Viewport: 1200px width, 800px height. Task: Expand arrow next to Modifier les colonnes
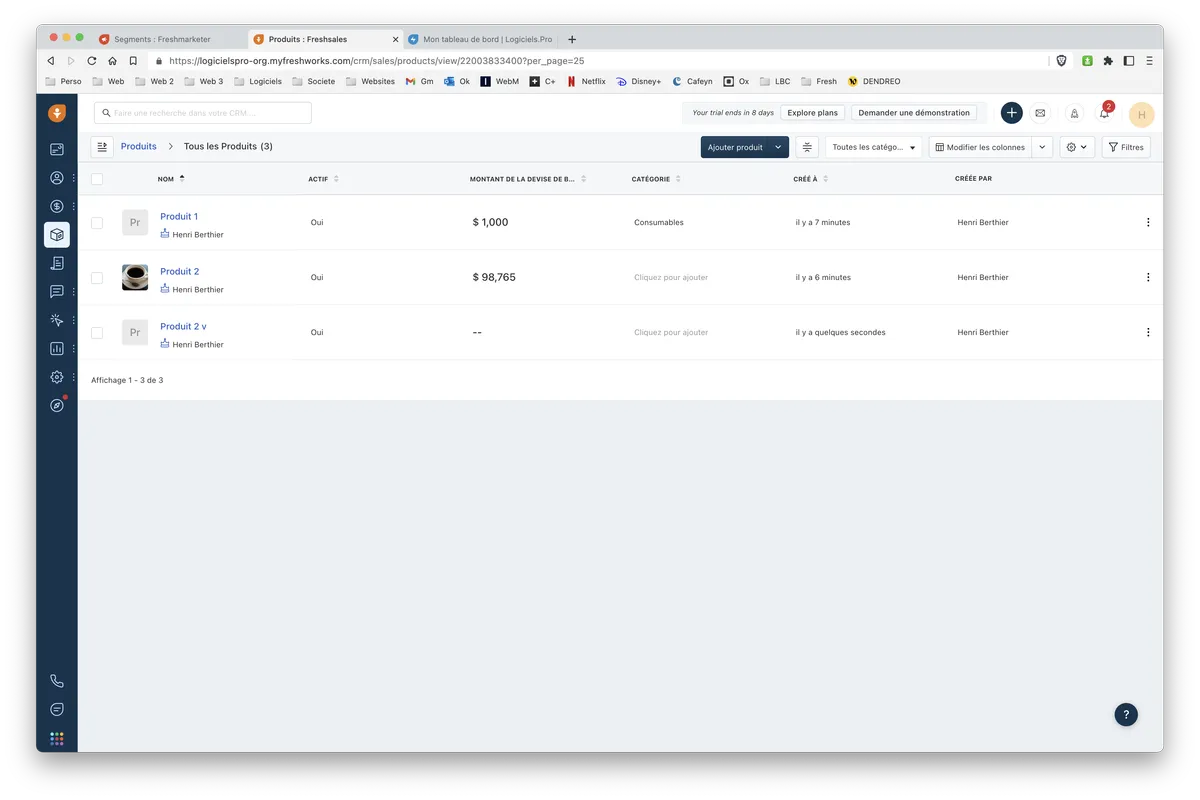point(1042,147)
